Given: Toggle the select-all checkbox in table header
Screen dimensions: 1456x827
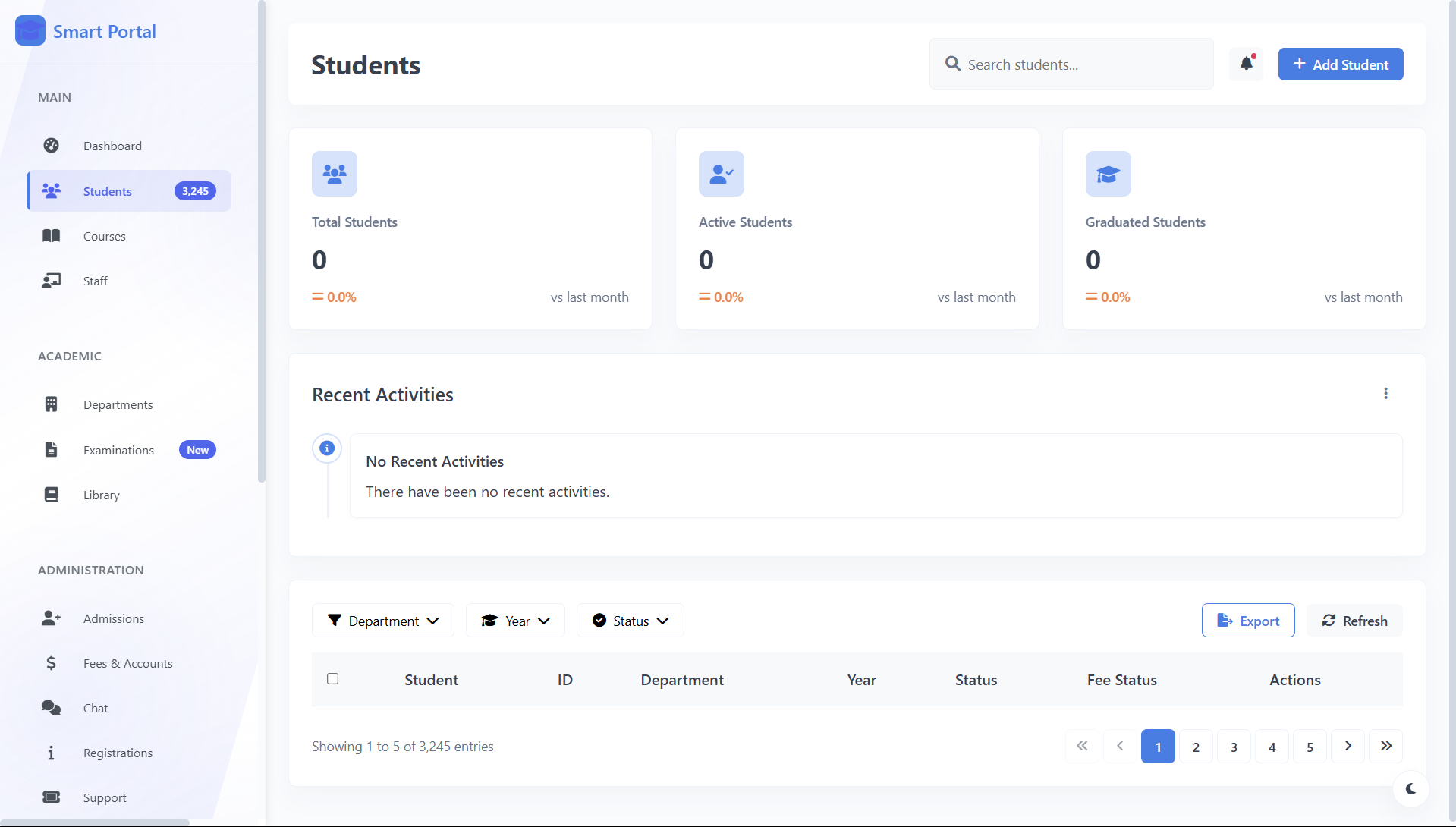Looking at the screenshot, I should click(x=332, y=678).
